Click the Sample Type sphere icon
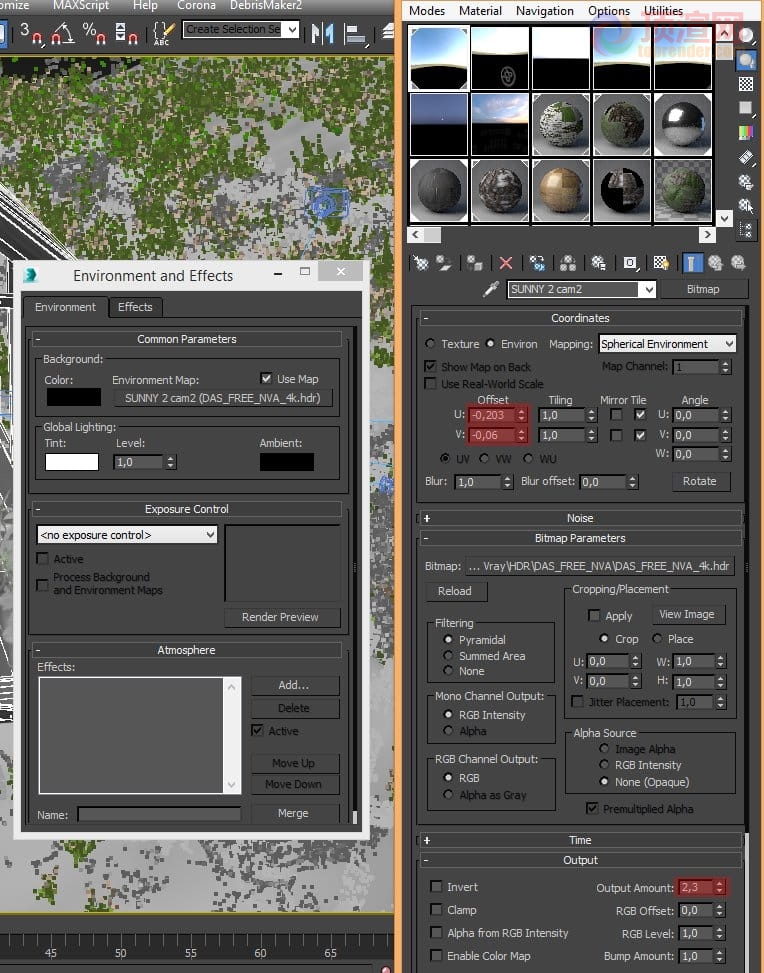 tap(745, 35)
